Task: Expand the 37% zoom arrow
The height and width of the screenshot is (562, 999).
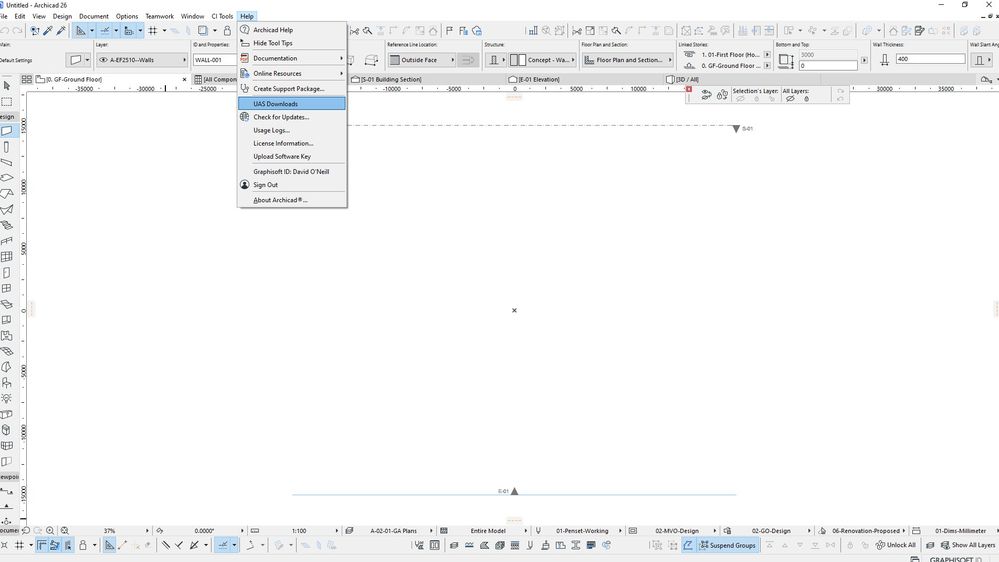Action: click(147, 530)
